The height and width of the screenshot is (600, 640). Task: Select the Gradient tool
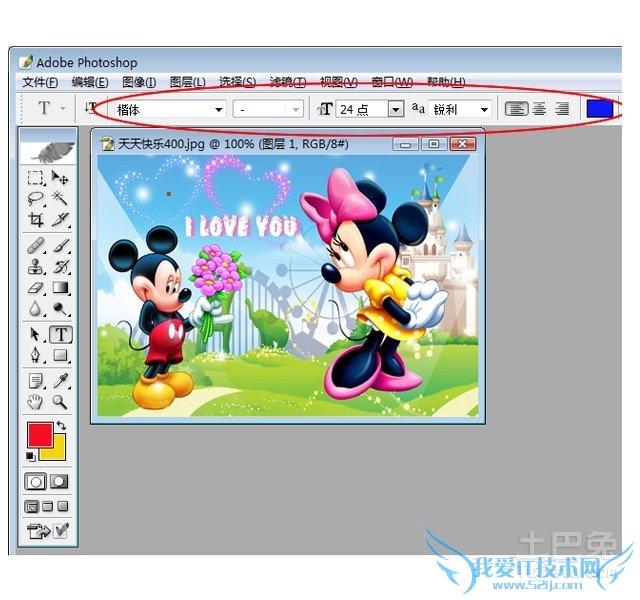coord(60,288)
